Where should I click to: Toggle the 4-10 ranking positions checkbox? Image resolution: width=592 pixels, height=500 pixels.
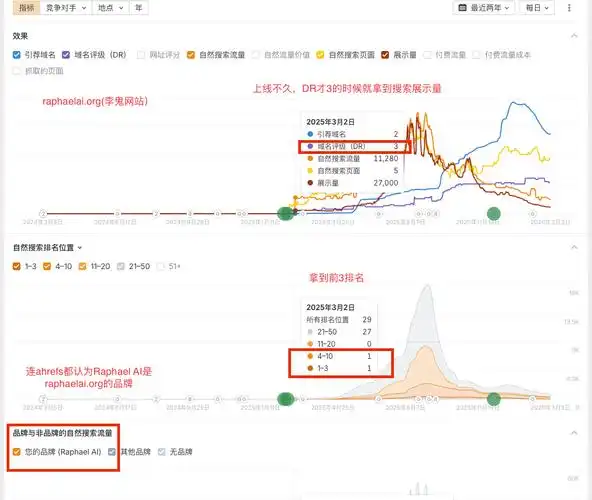pos(47,266)
